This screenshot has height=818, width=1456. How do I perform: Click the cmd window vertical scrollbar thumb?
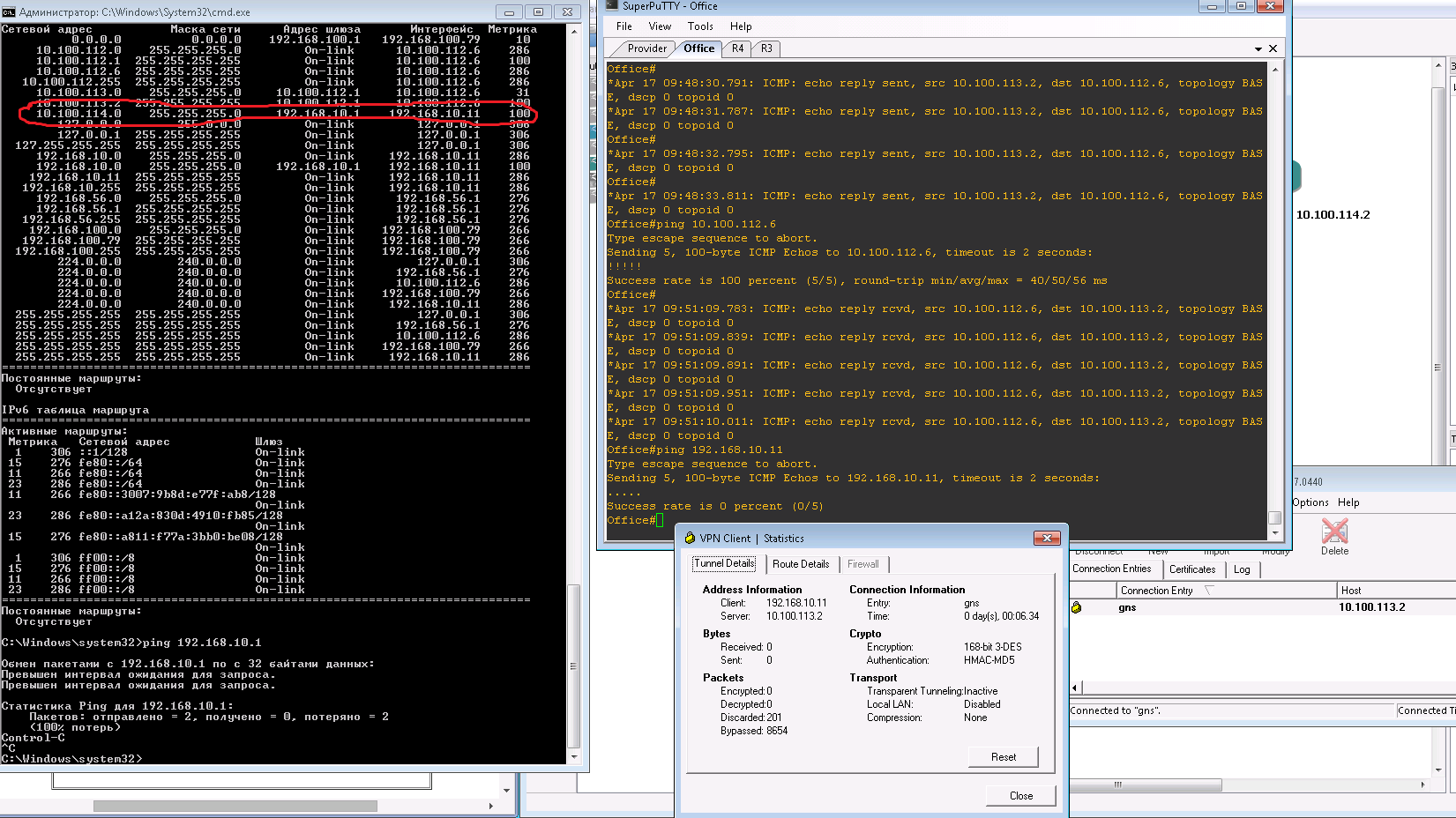tap(574, 666)
